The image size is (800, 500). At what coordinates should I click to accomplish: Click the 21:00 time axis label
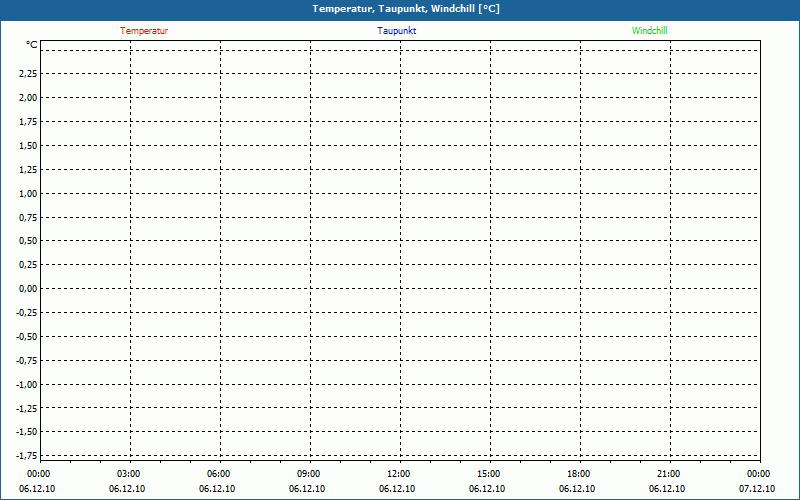[x=668, y=474]
